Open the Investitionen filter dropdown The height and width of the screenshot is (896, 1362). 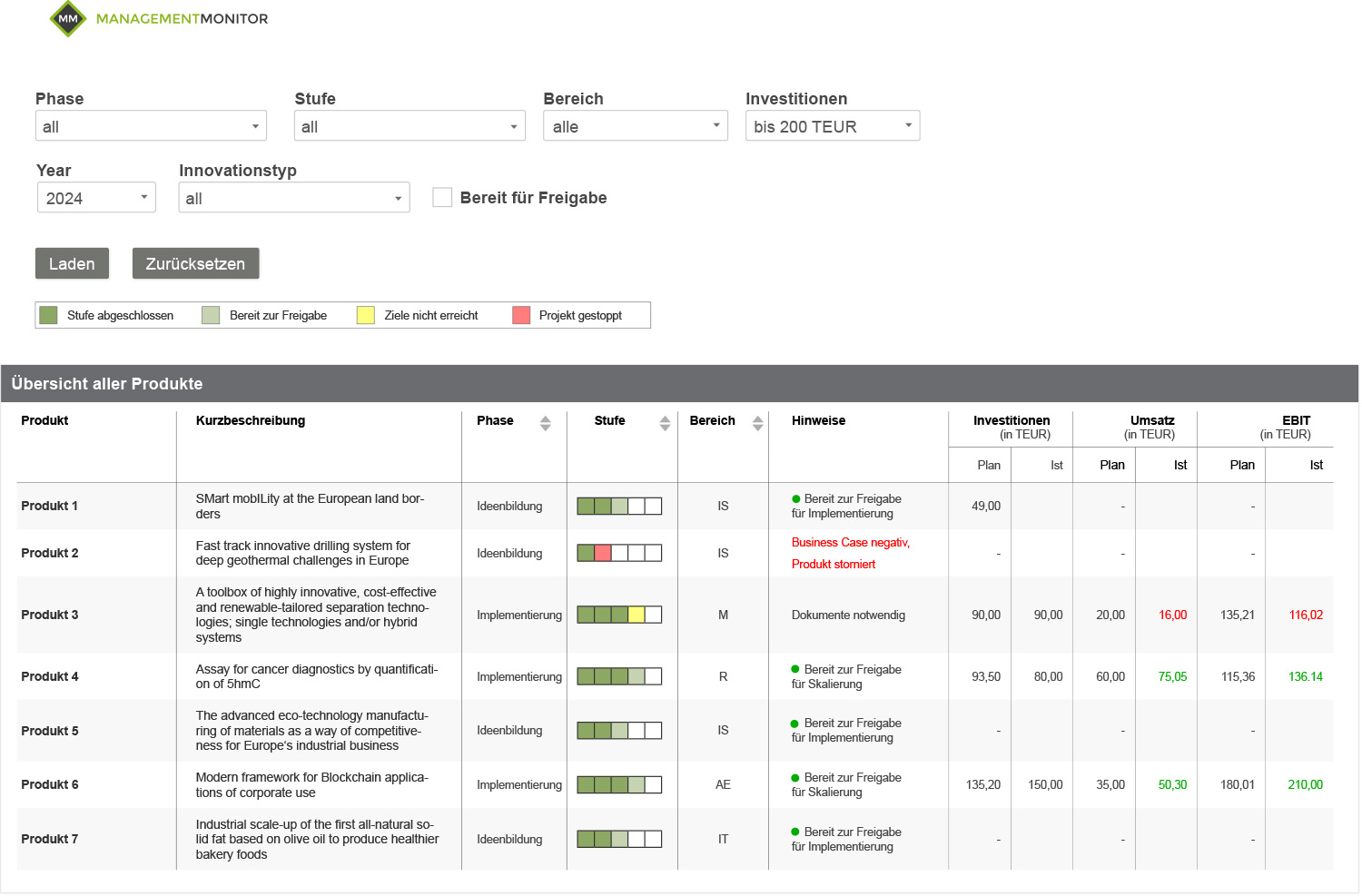833,126
